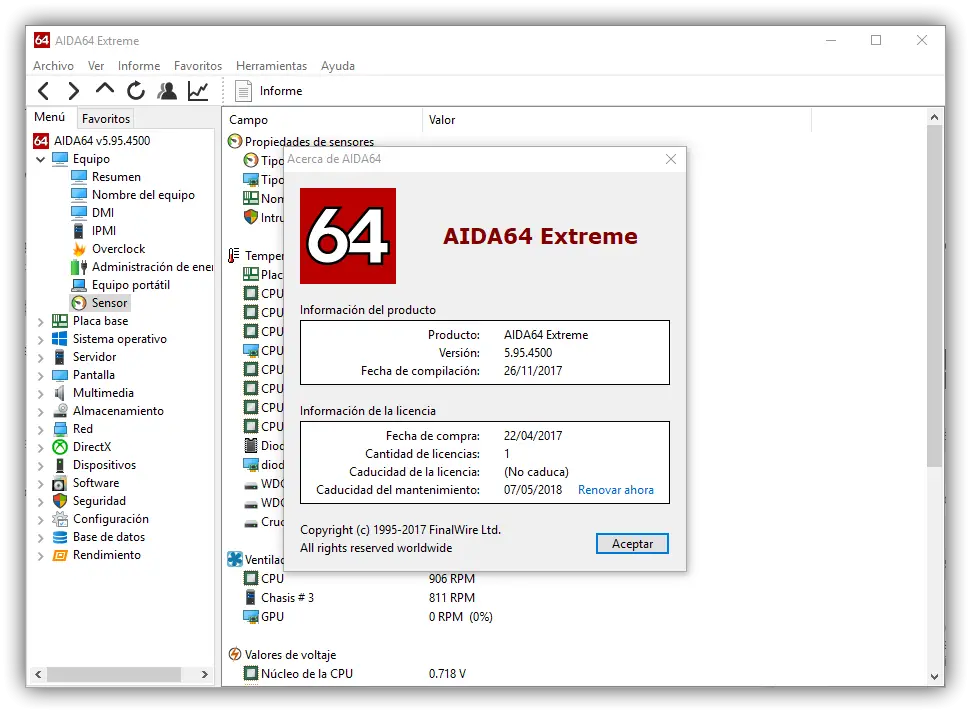Collapse the Equipo tree node
This screenshot has width=971, height=713.
coord(41,159)
